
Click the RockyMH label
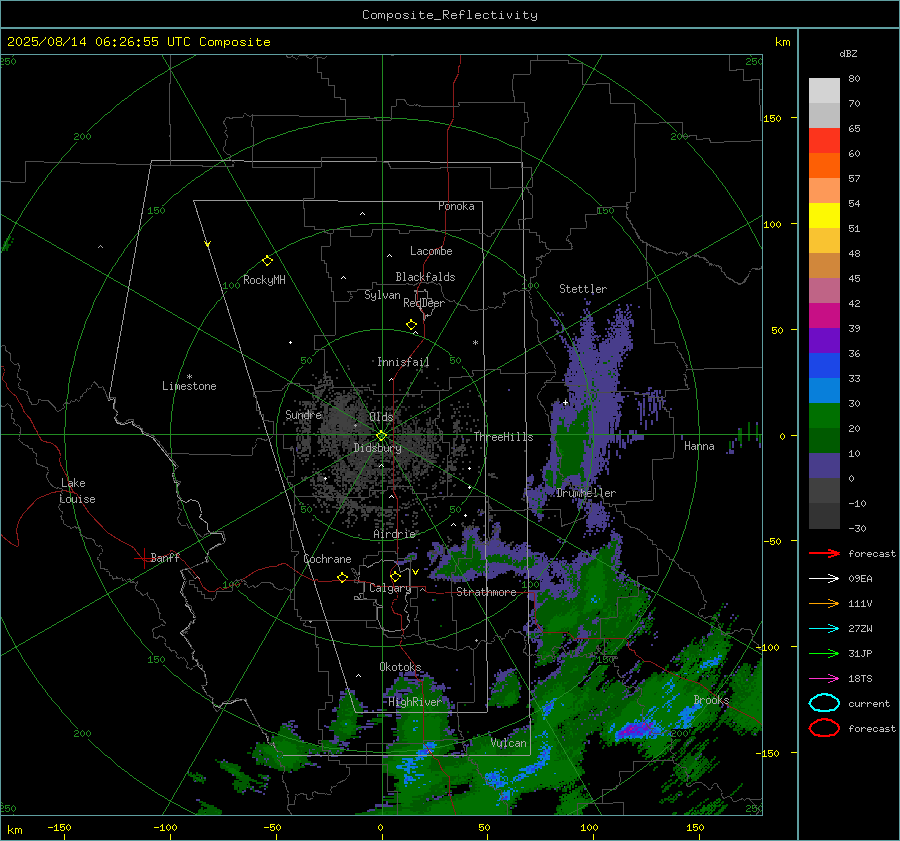tap(264, 280)
